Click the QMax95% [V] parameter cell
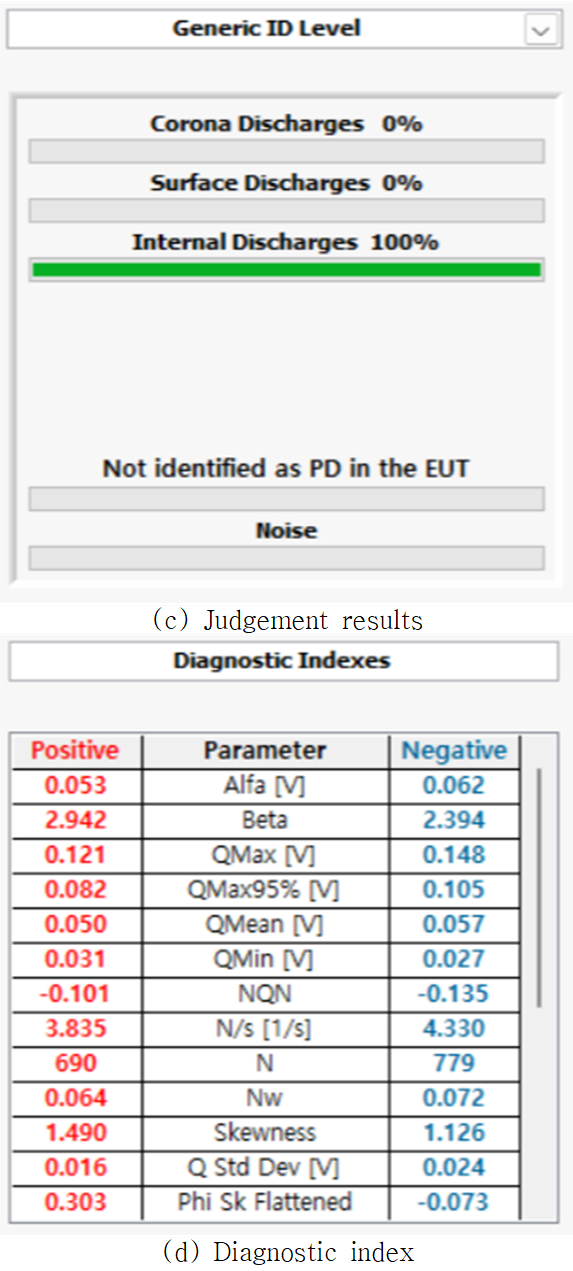573x1271 pixels. coord(265,890)
